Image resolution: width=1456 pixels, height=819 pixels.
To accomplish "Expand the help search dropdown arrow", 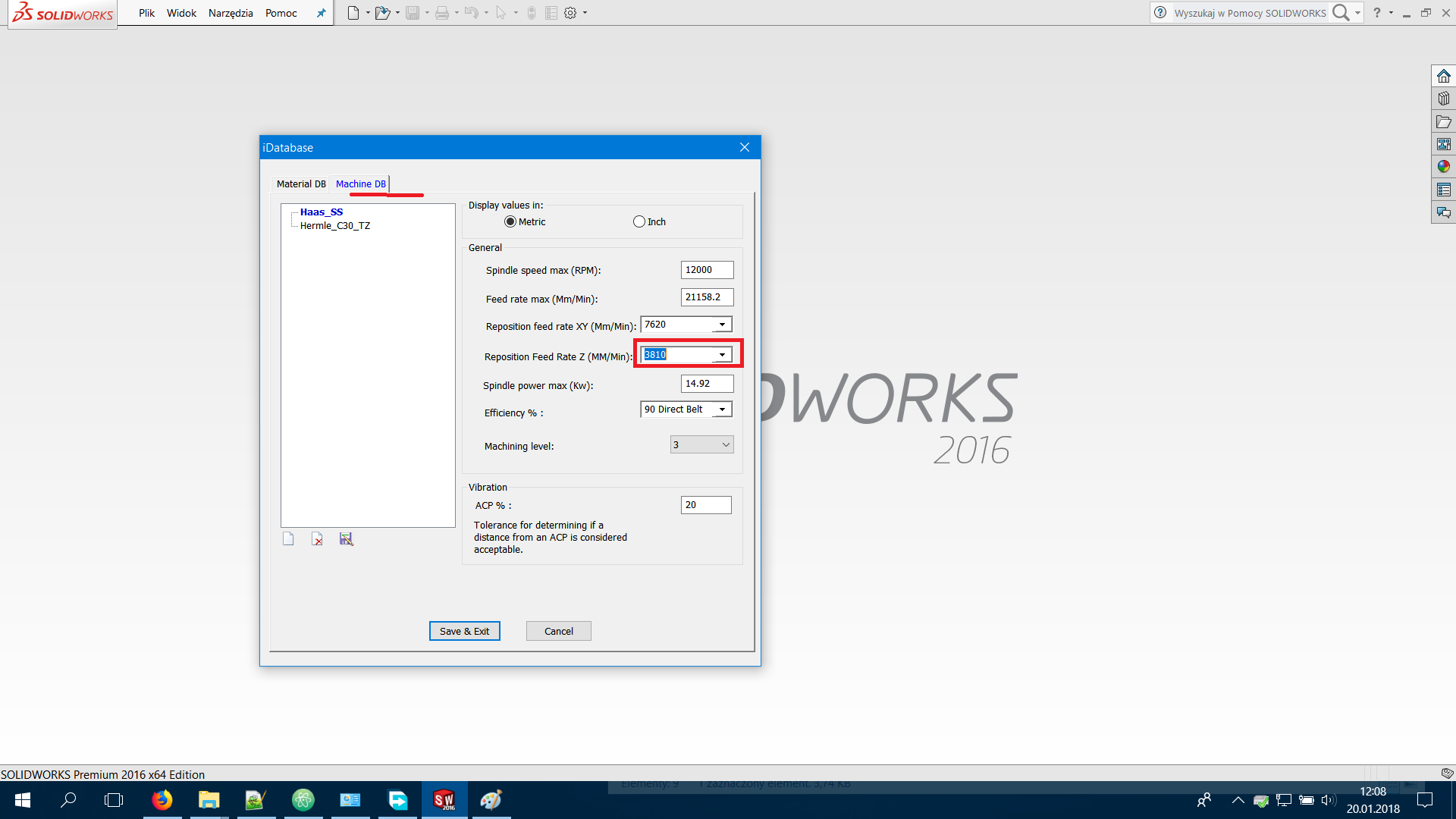I will 1357,13.
